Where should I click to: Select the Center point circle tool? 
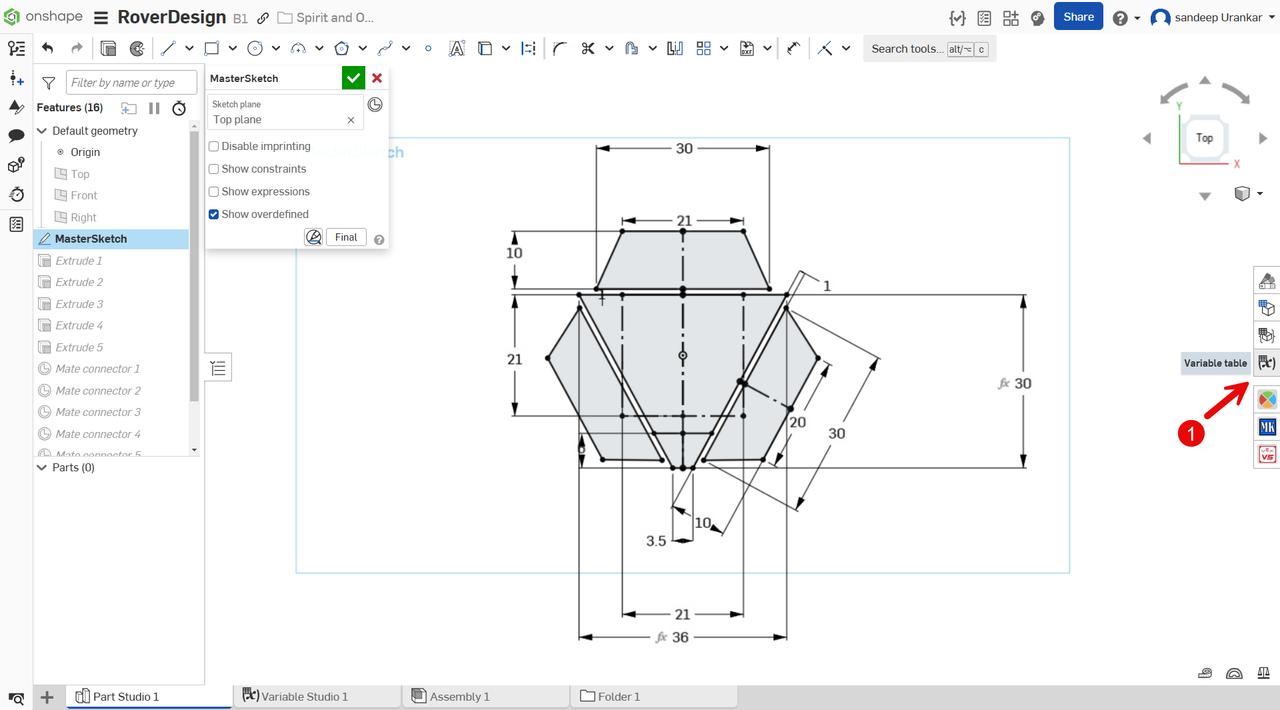(256, 47)
